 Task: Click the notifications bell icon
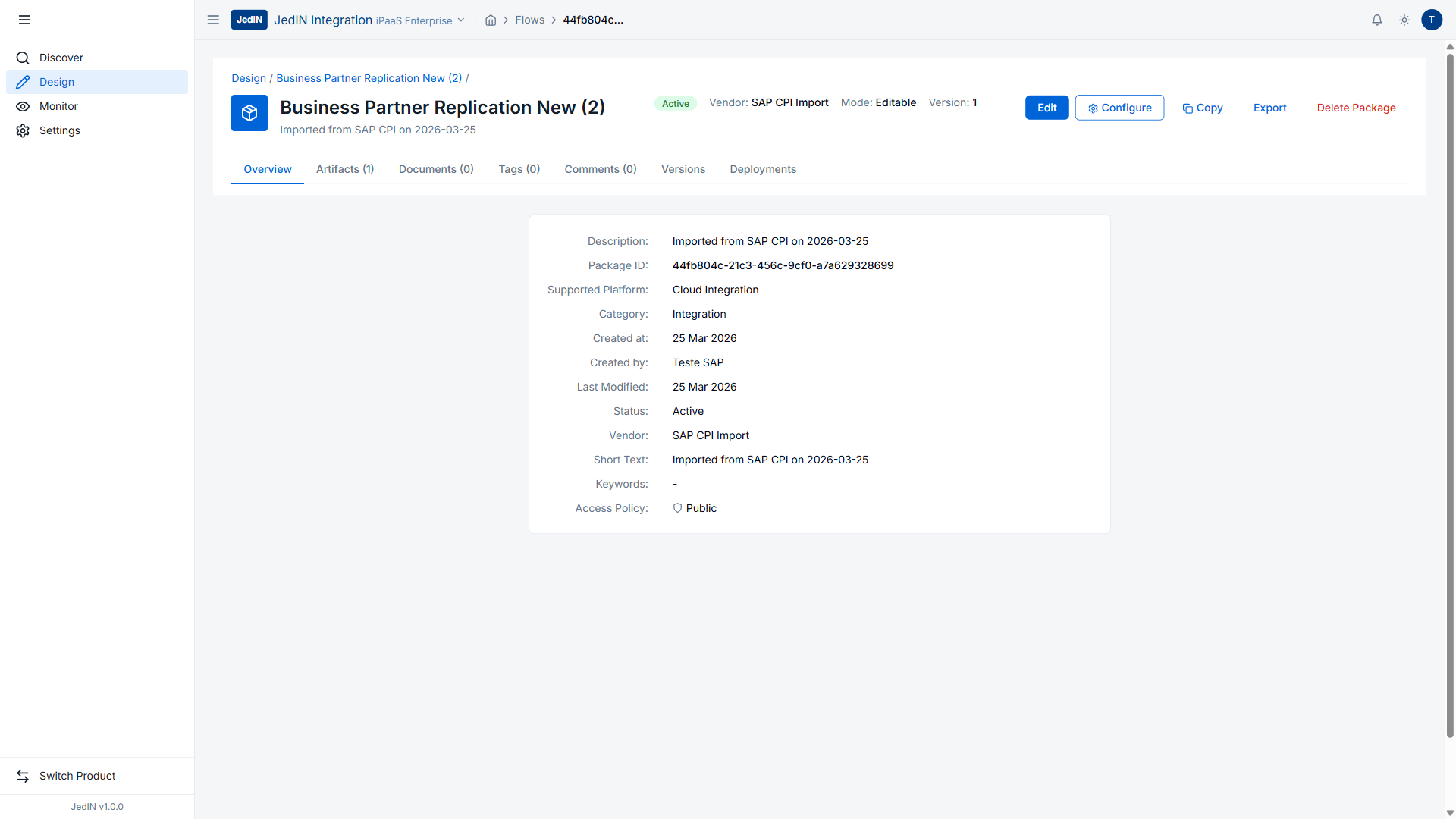tap(1377, 20)
